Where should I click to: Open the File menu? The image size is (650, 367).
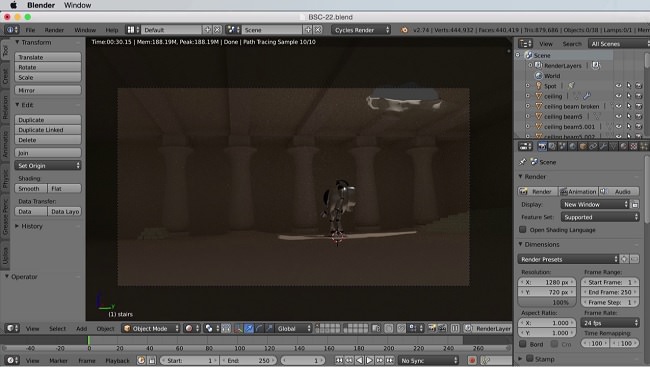[x=30, y=30]
